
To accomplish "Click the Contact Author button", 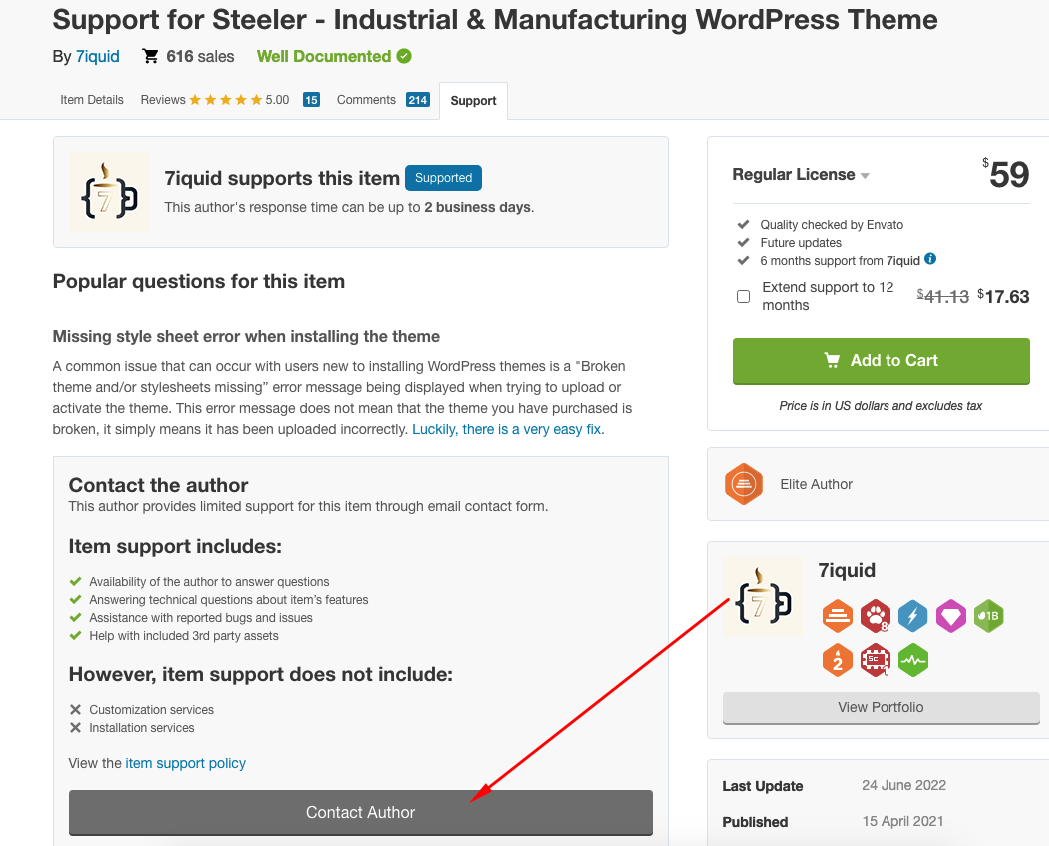I will (361, 813).
